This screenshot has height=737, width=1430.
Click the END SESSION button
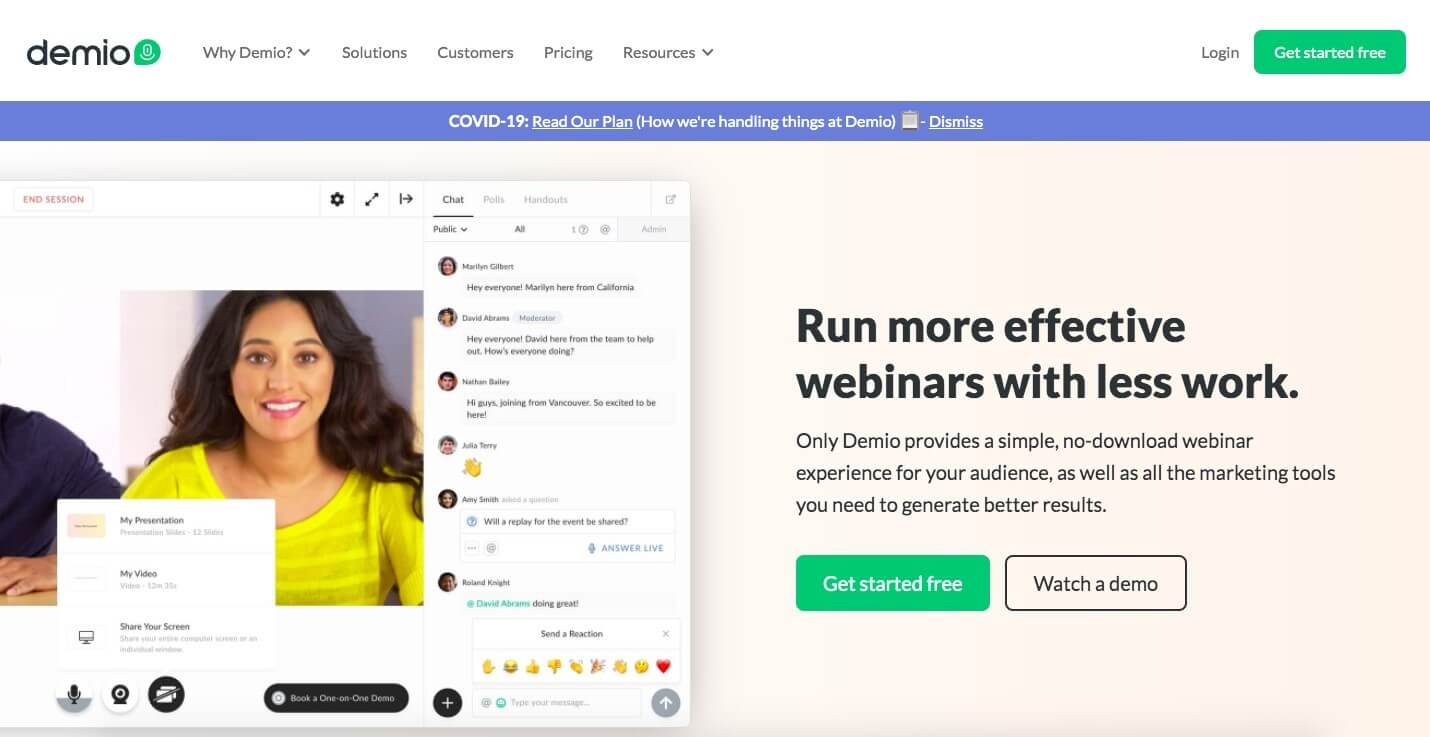tap(53, 199)
